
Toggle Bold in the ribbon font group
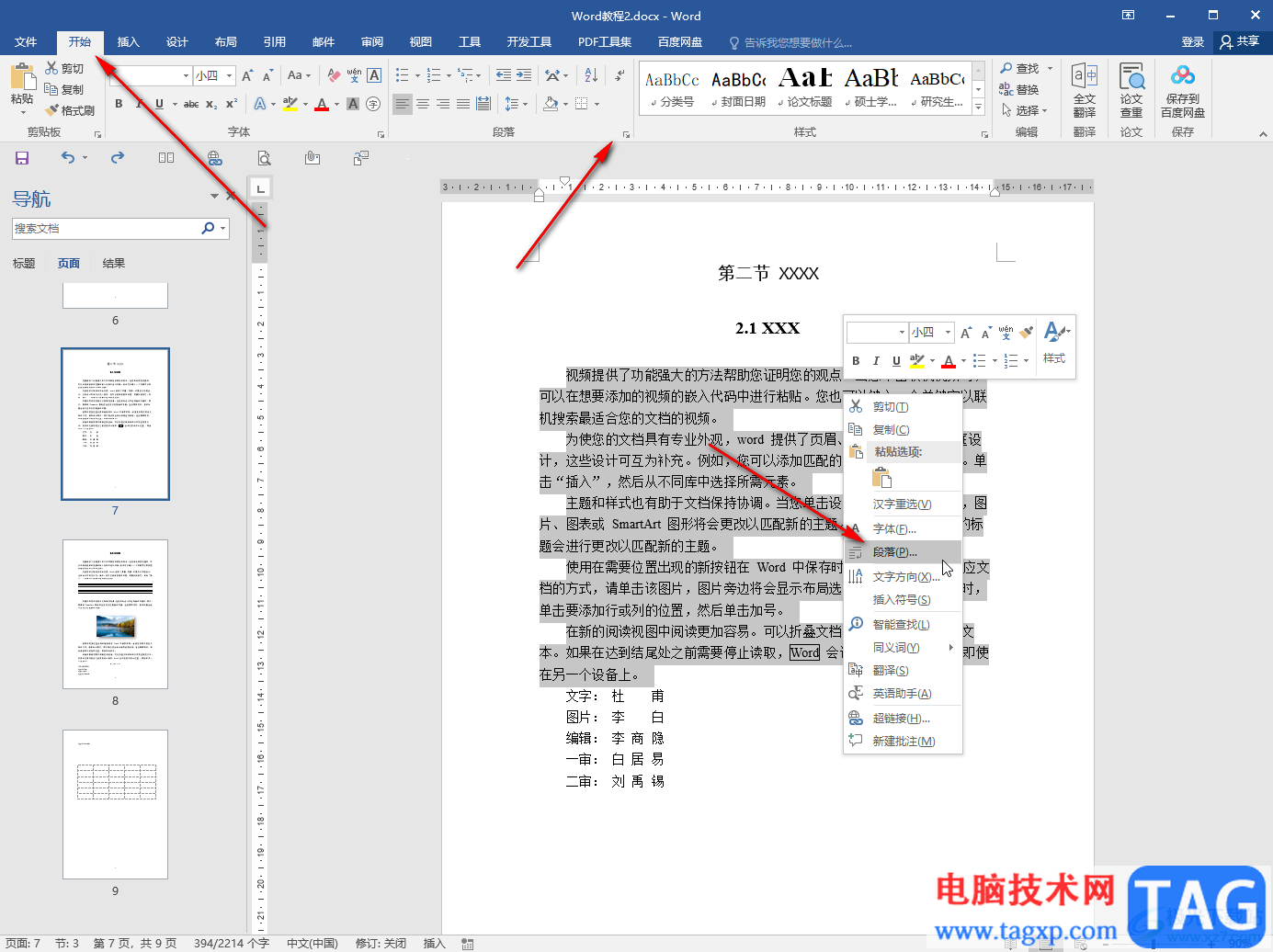[x=119, y=104]
